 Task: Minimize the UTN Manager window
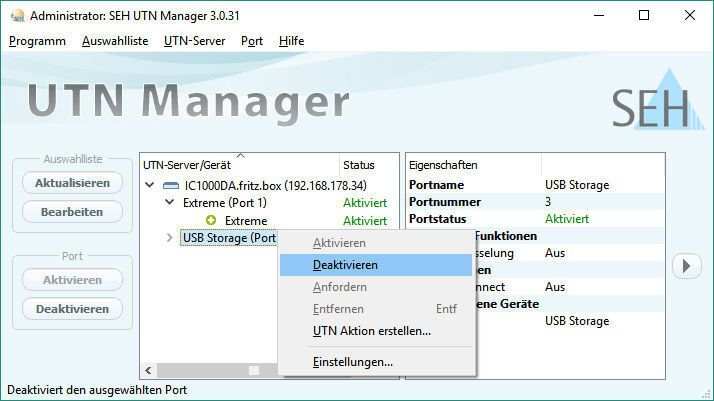click(x=599, y=15)
